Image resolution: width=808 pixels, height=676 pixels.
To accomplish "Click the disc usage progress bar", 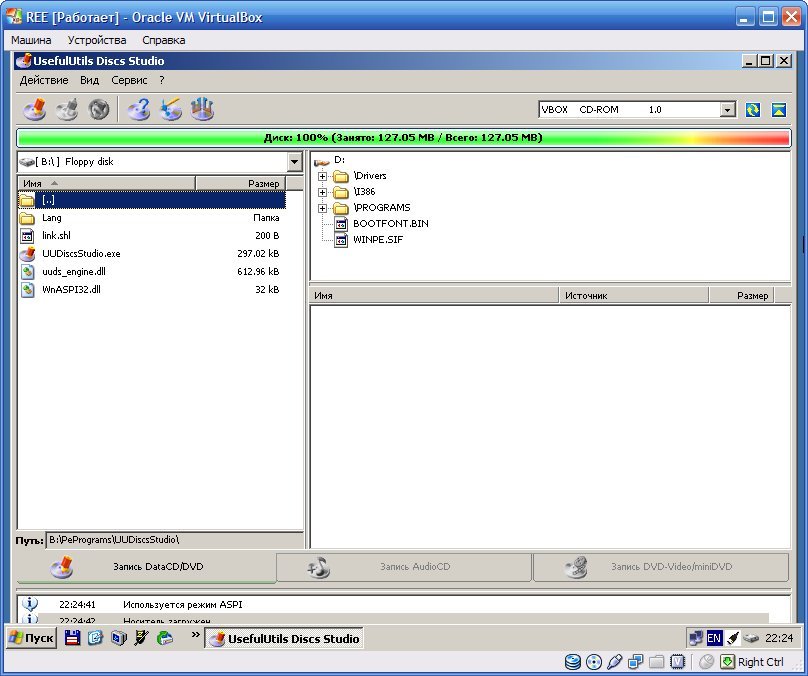I will 403,137.
